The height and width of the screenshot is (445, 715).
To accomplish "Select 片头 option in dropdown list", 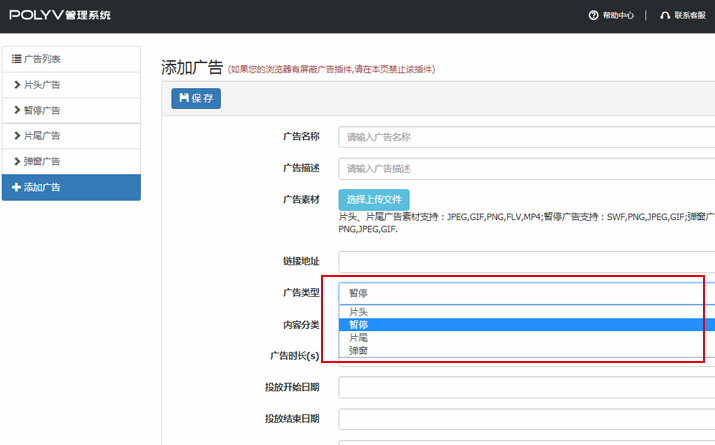I will tap(358, 312).
